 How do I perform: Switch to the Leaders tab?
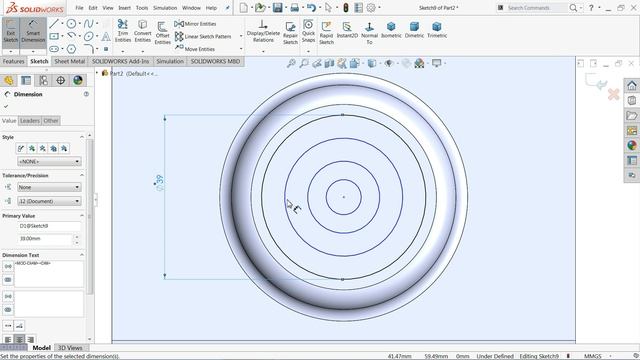point(30,121)
